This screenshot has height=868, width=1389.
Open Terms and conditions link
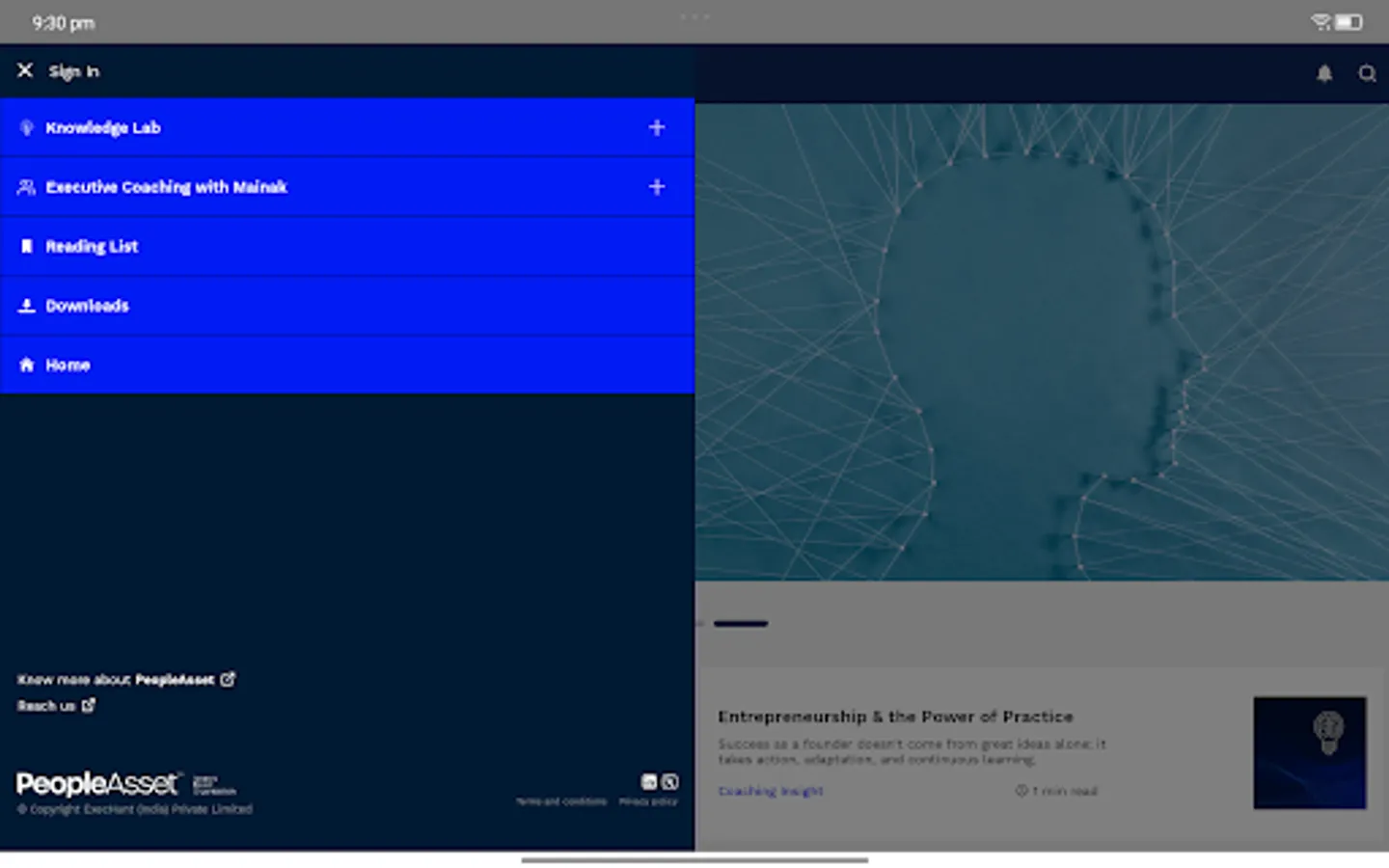point(561,801)
